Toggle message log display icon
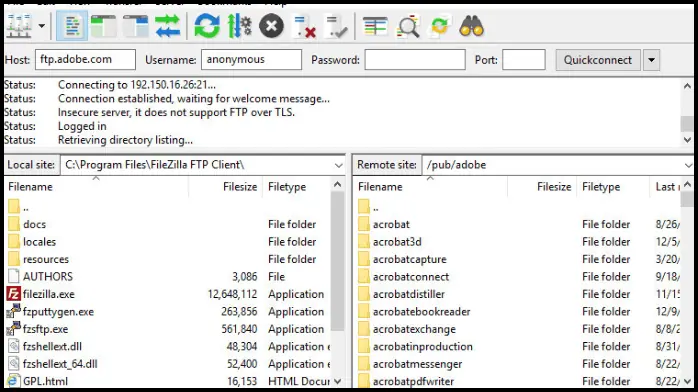Viewport: 698px width, 392px height. click(x=72, y=26)
